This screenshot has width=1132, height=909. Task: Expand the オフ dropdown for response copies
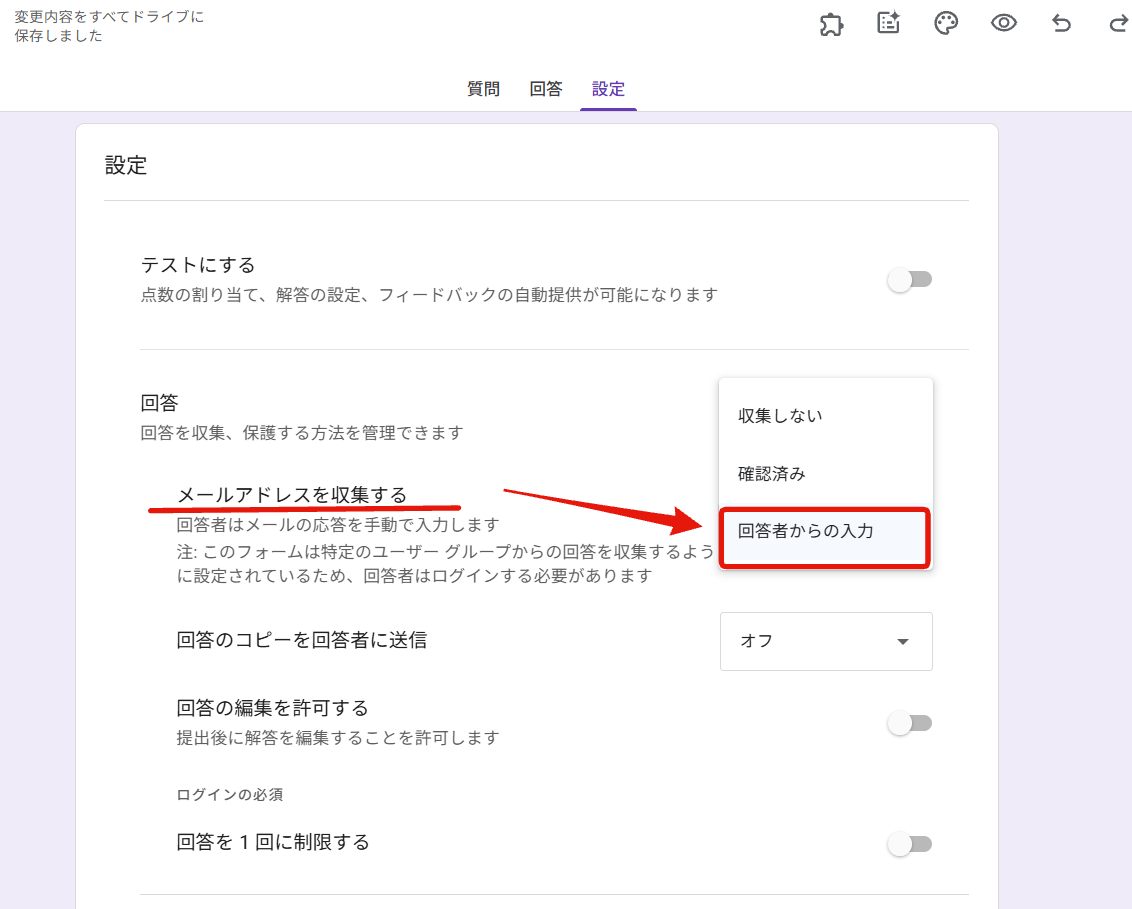point(826,641)
